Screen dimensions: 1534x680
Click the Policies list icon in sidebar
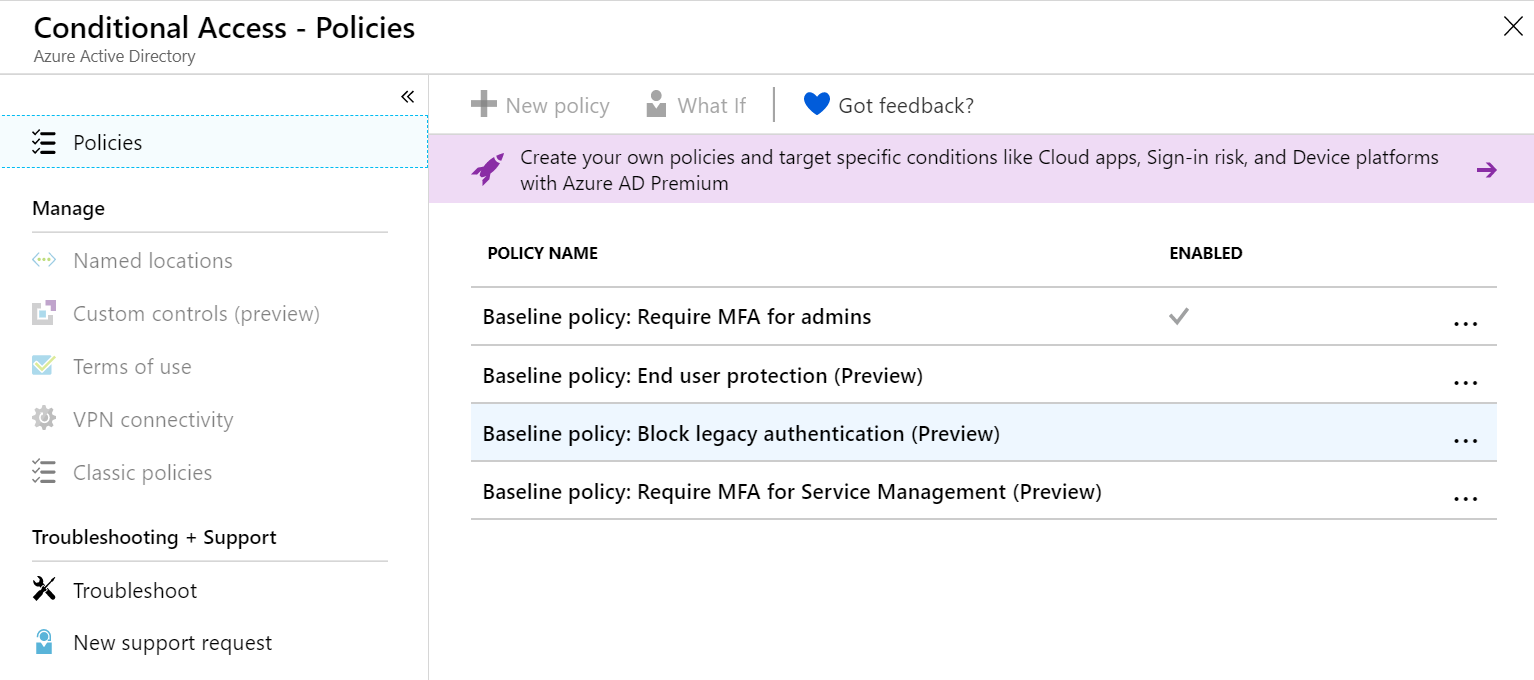pos(43,143)
